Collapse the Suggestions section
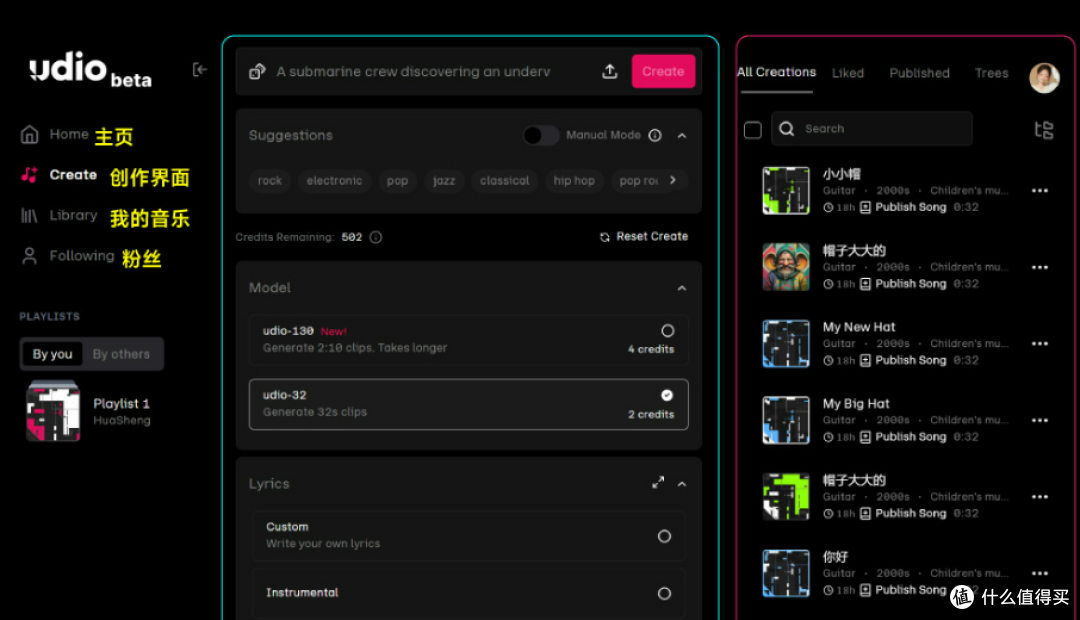Screen dimensions: 1080x620 [x=682, y=136]
